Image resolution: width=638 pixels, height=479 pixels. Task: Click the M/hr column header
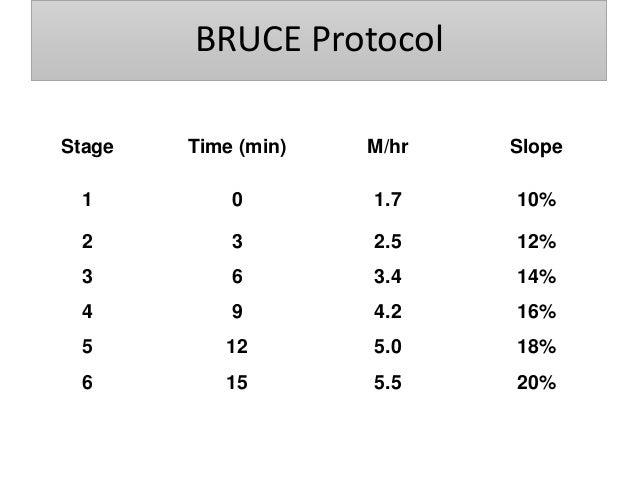(387, 147)
